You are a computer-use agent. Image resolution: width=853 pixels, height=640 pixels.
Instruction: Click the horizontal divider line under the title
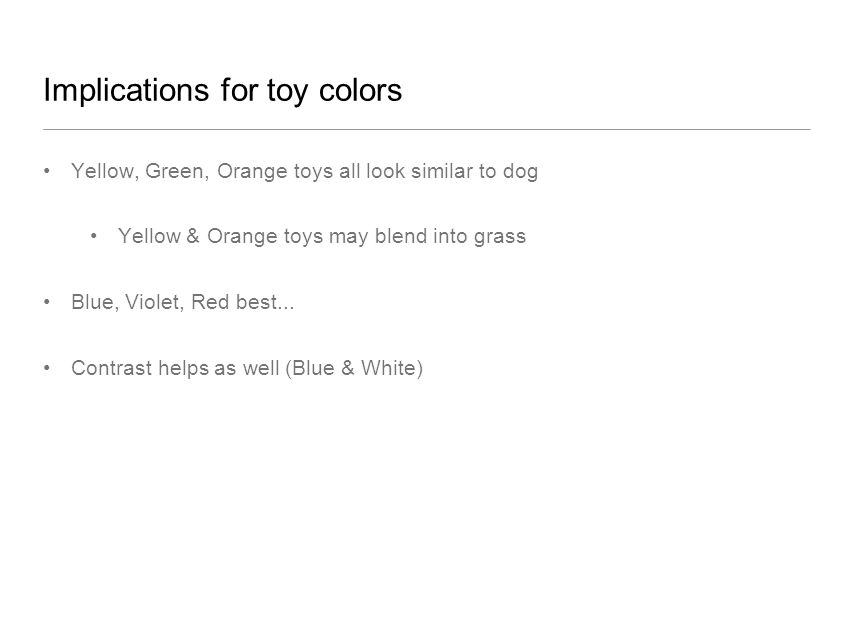point(426,130)
